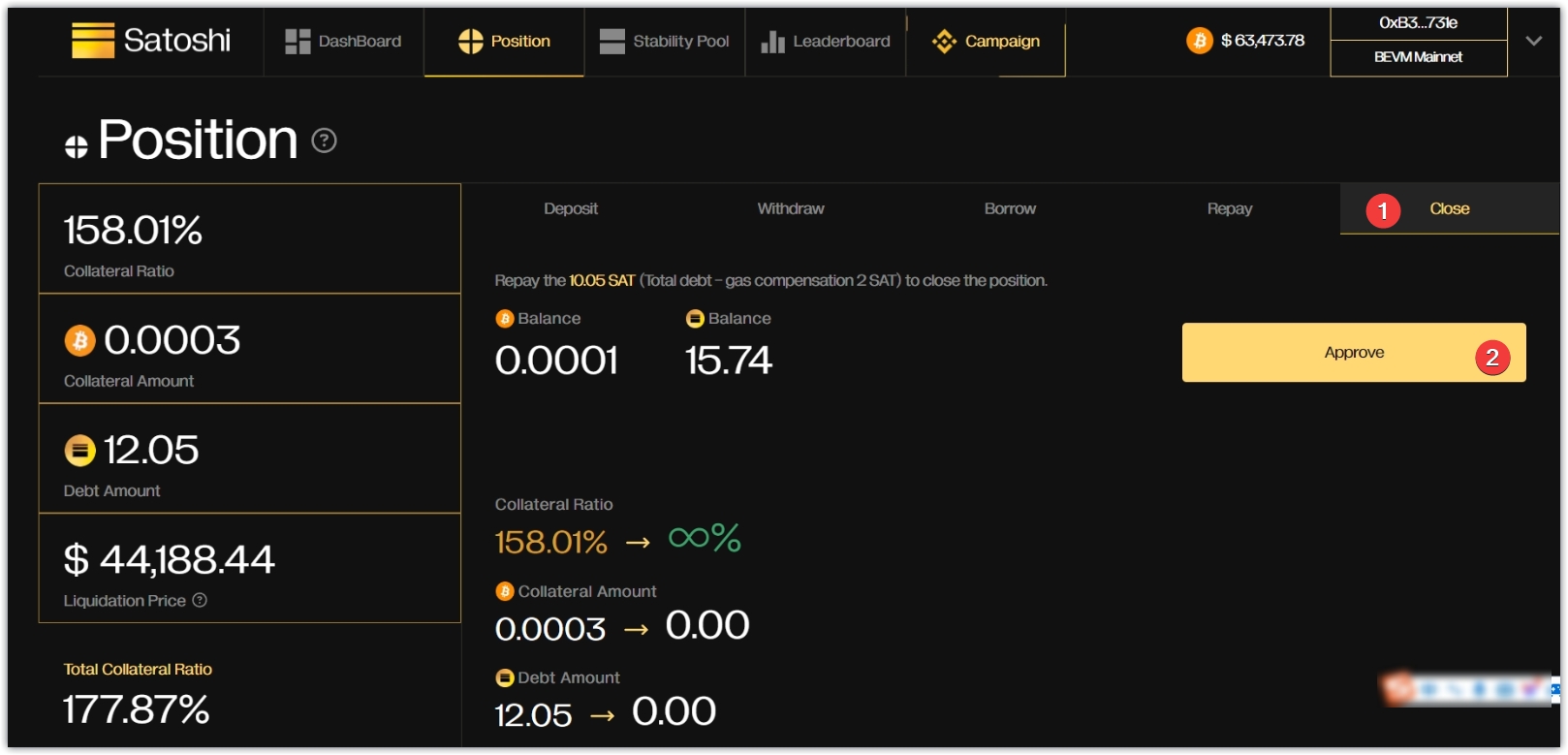This screenshot has width=1568, height=755.
Task: Click the Campaign diamond icon
Action: 944,42
